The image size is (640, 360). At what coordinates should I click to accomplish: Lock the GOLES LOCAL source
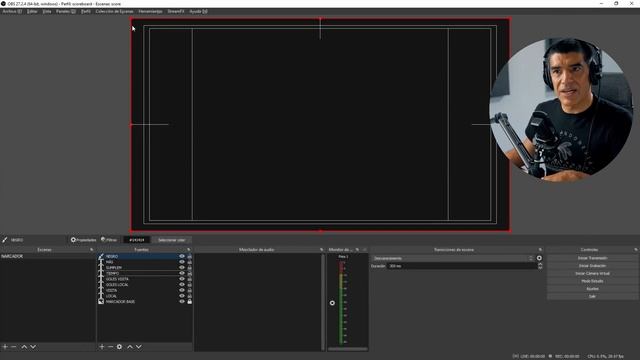[189, 284]
